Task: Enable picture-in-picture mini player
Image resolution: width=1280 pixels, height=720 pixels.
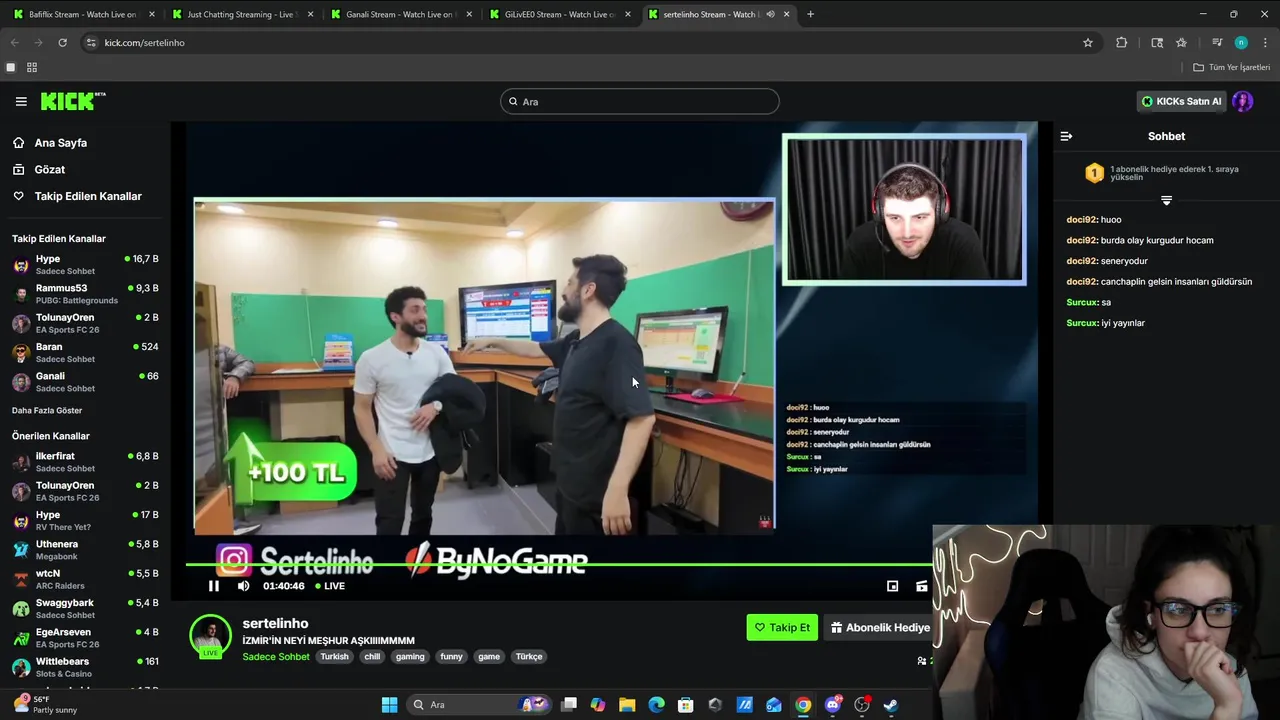Action: (x=893, y=586)
